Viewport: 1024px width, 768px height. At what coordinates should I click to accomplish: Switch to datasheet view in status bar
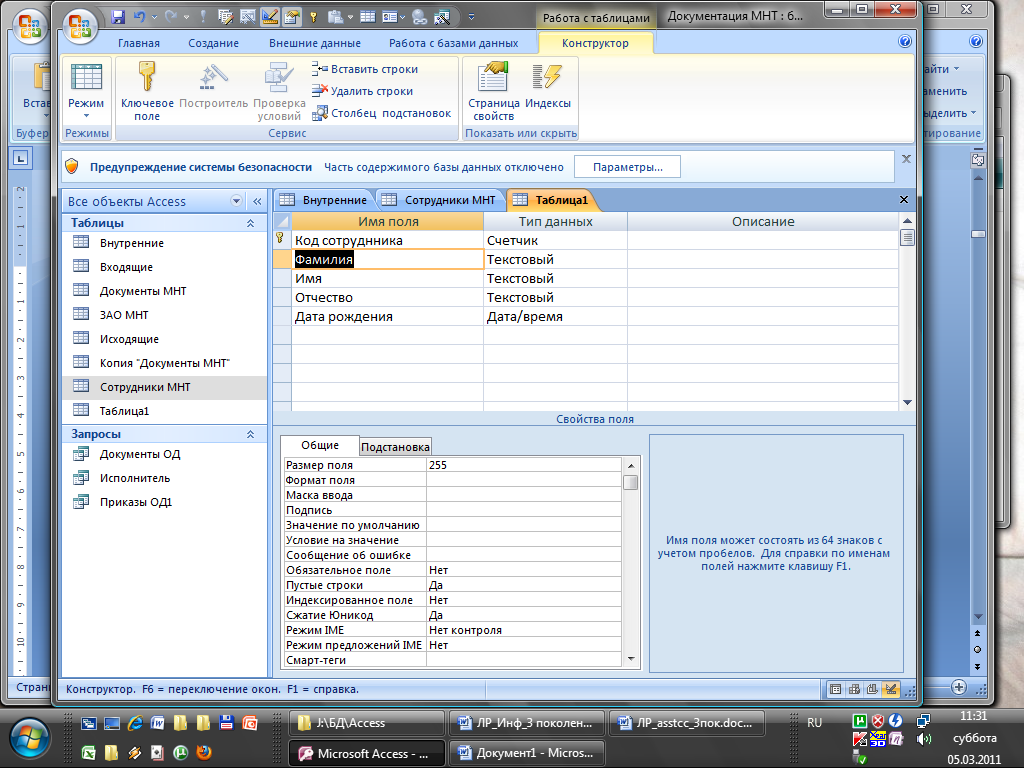[835, 689]
